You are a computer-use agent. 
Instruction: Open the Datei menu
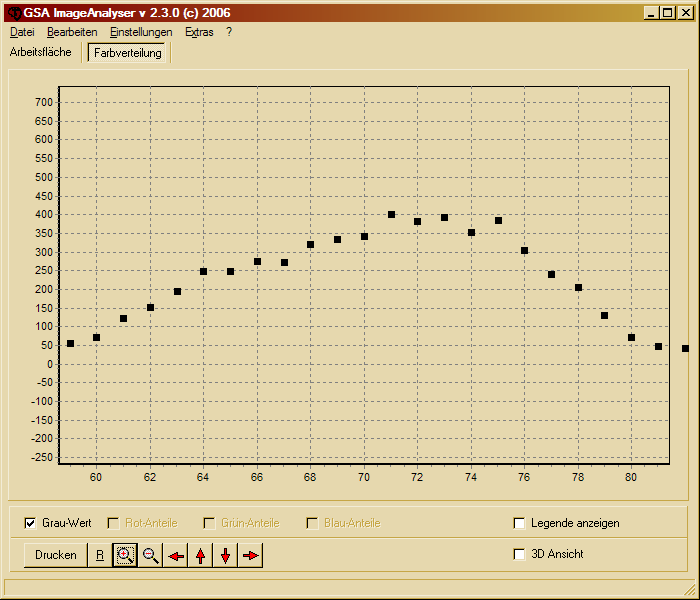click(22, 32)
